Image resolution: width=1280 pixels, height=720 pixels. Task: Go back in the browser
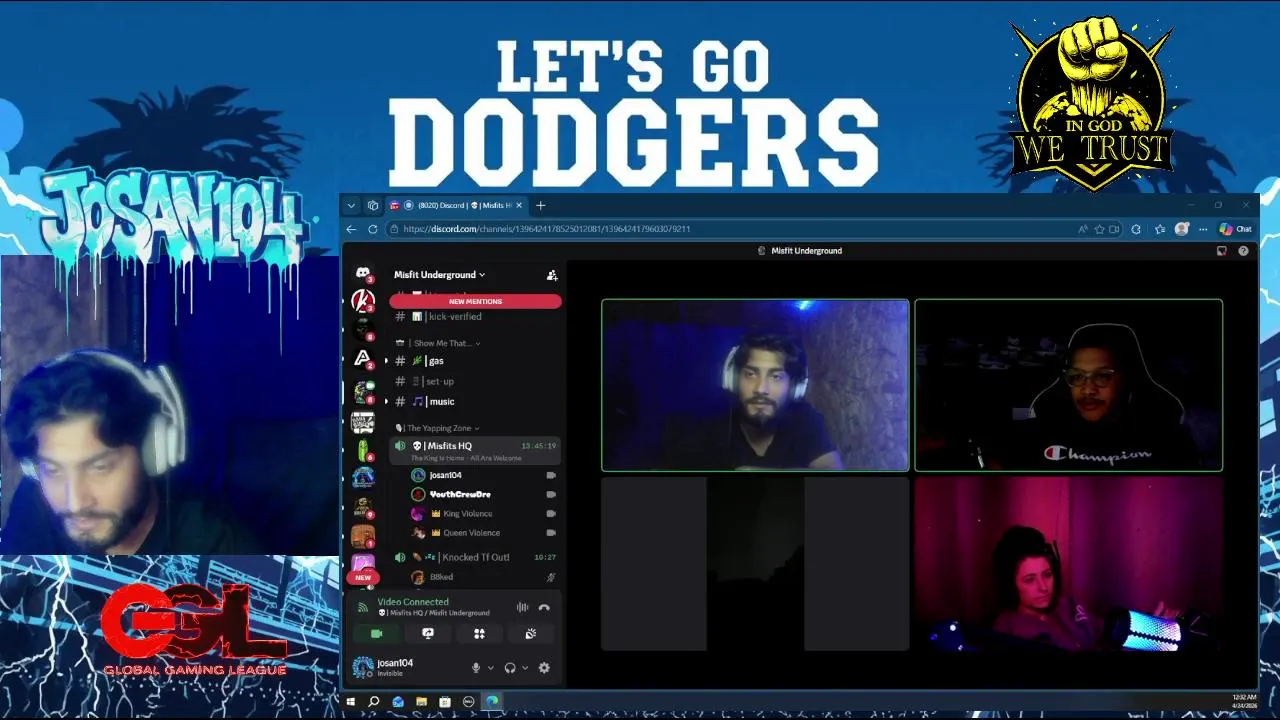[x=351, y=229]
